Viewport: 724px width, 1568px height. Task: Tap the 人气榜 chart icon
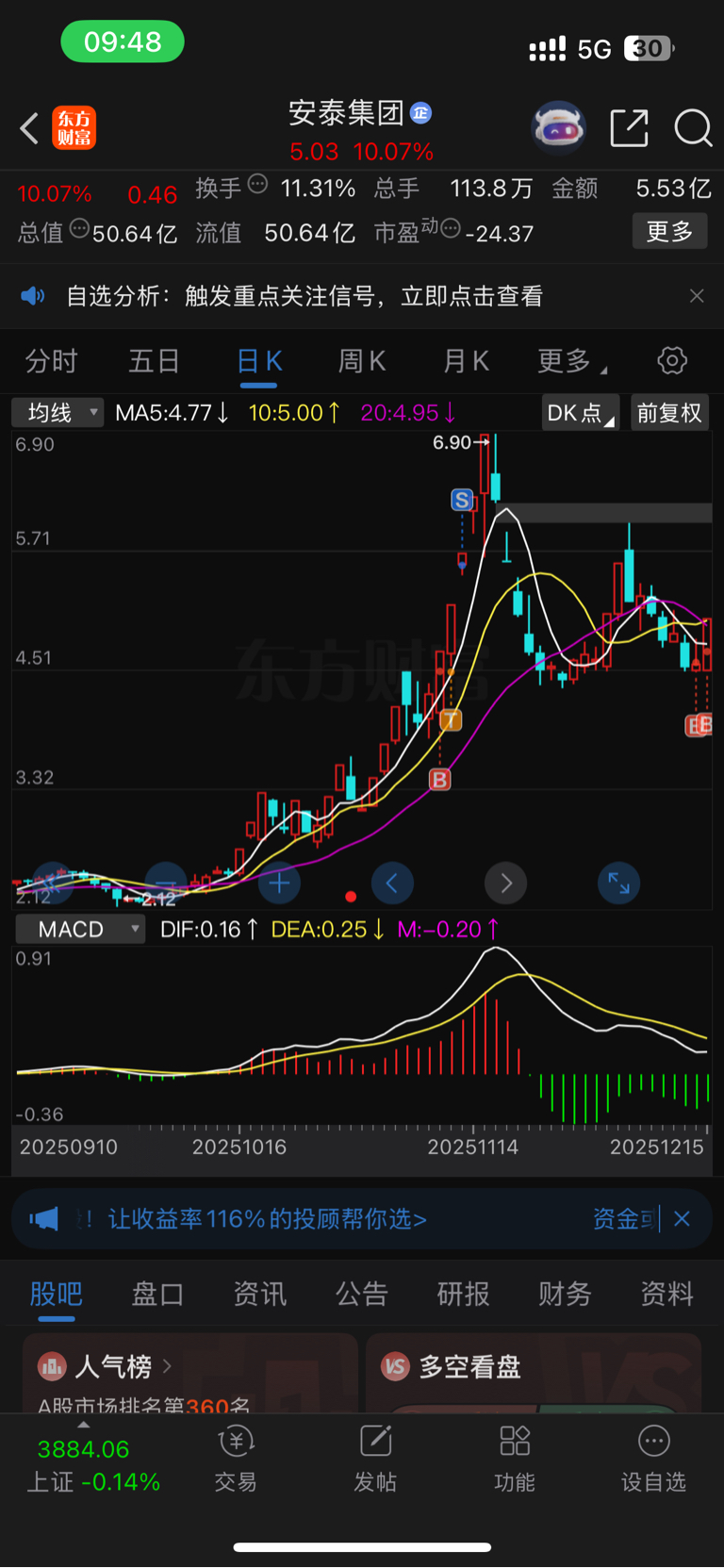click(x=52, y=1366)
